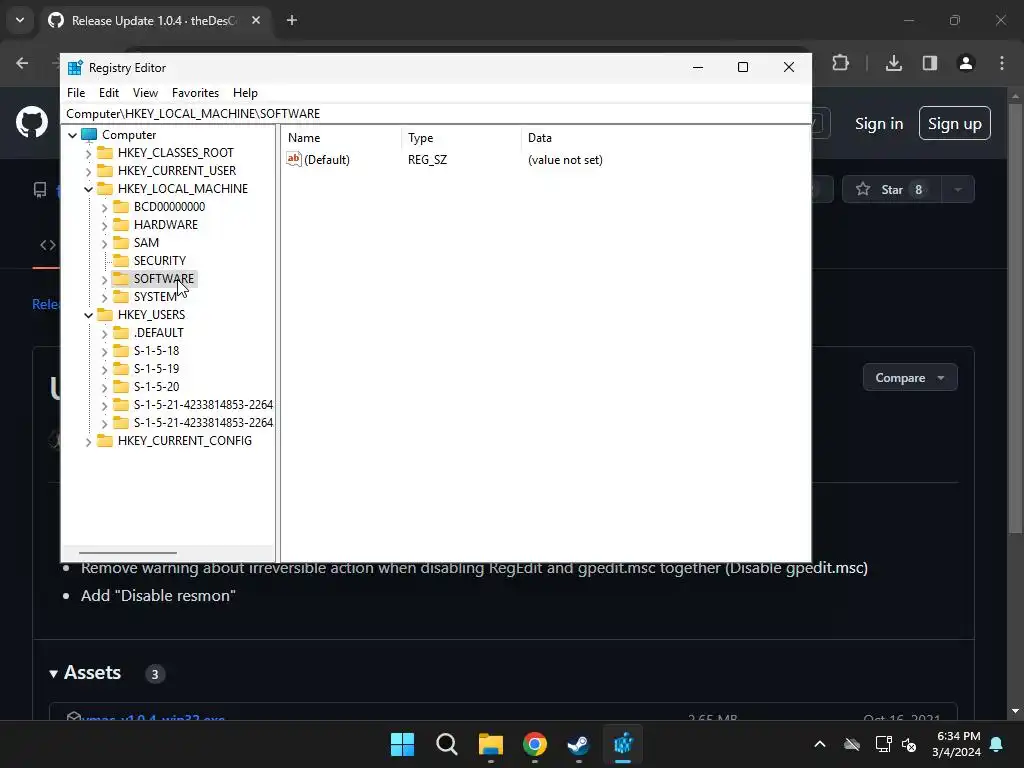Select the HKEY_USERS folder icon

pyautogui.click(x=104, y=315)
